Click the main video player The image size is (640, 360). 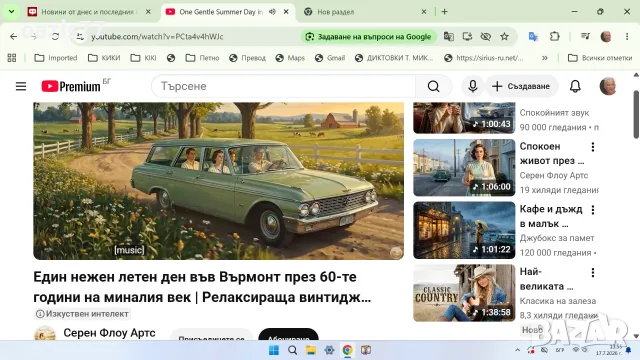pos(218,181)
